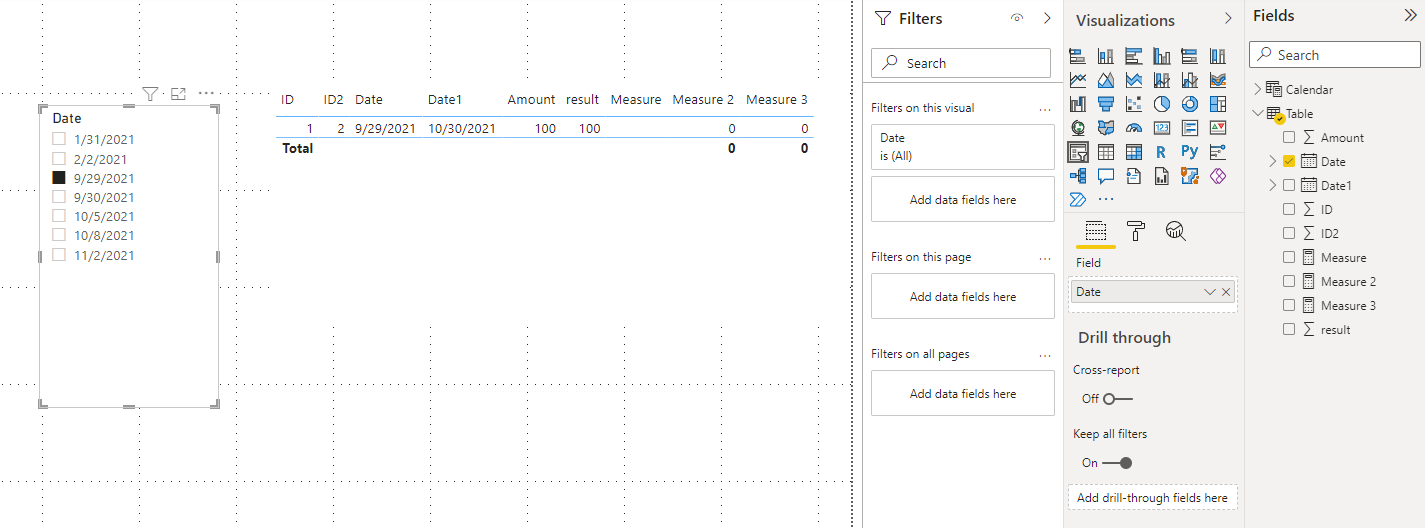Select the Gauge visual
This screenshot has width=1425, height=528.
(1134, 128)
